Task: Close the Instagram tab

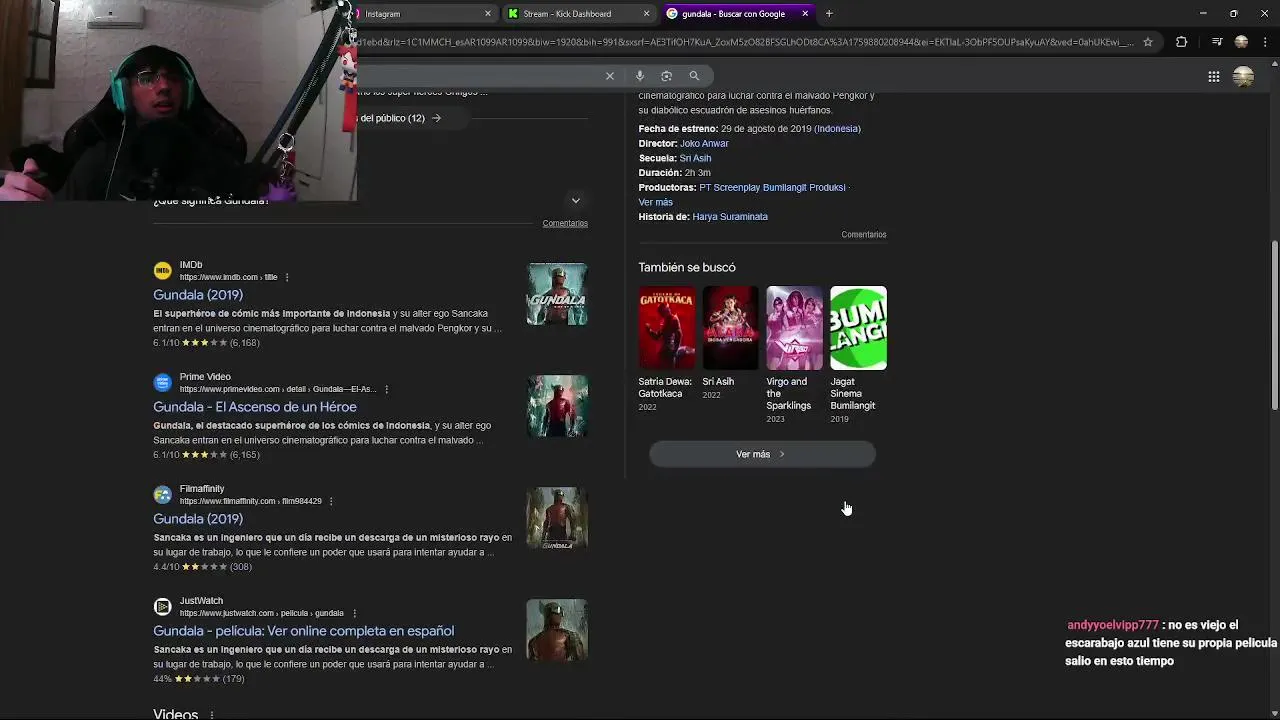Action: click(488, 14)
